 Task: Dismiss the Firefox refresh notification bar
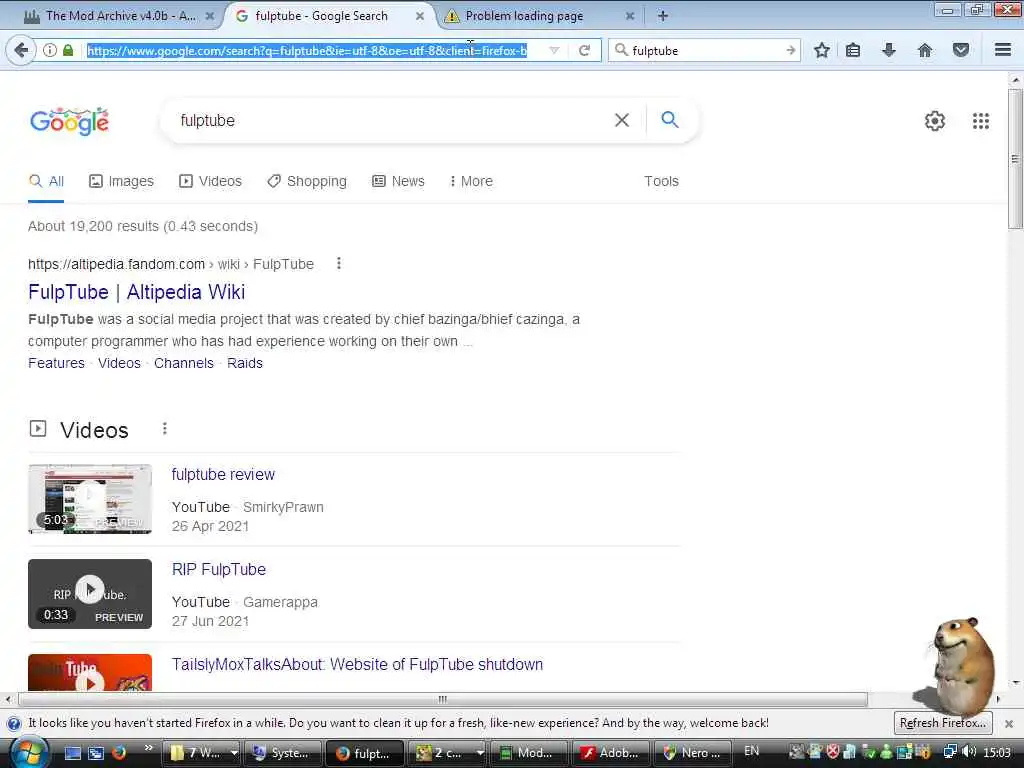click(x=1009, y=724)
